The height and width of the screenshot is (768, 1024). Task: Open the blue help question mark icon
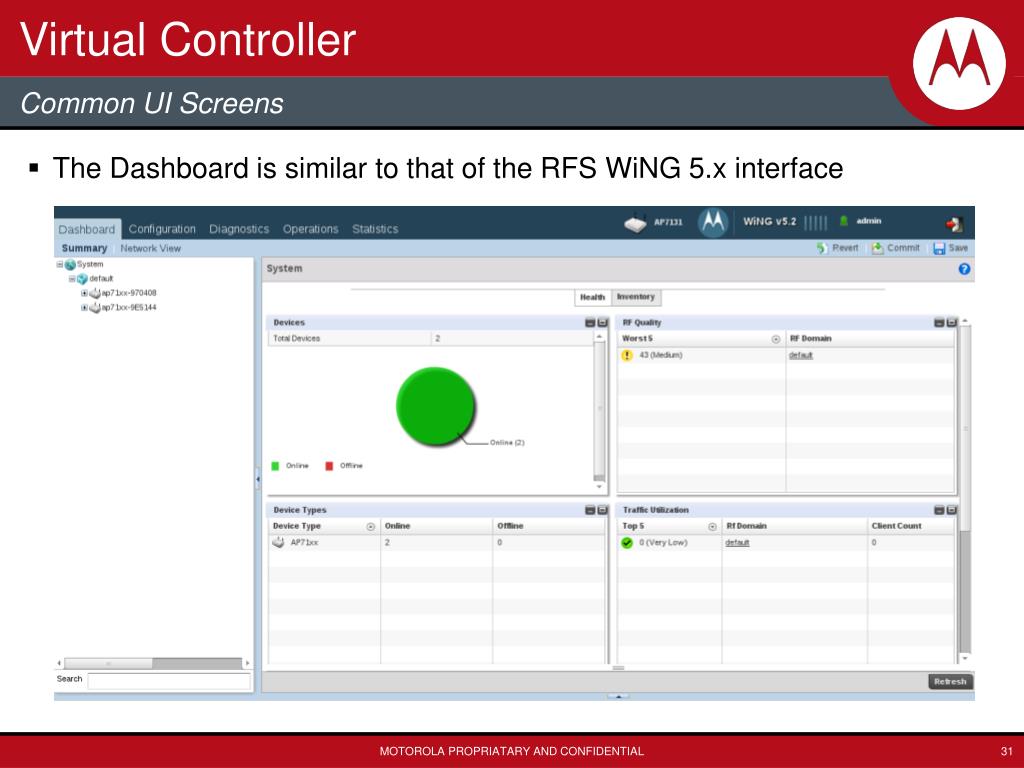[x=964, y=269]
